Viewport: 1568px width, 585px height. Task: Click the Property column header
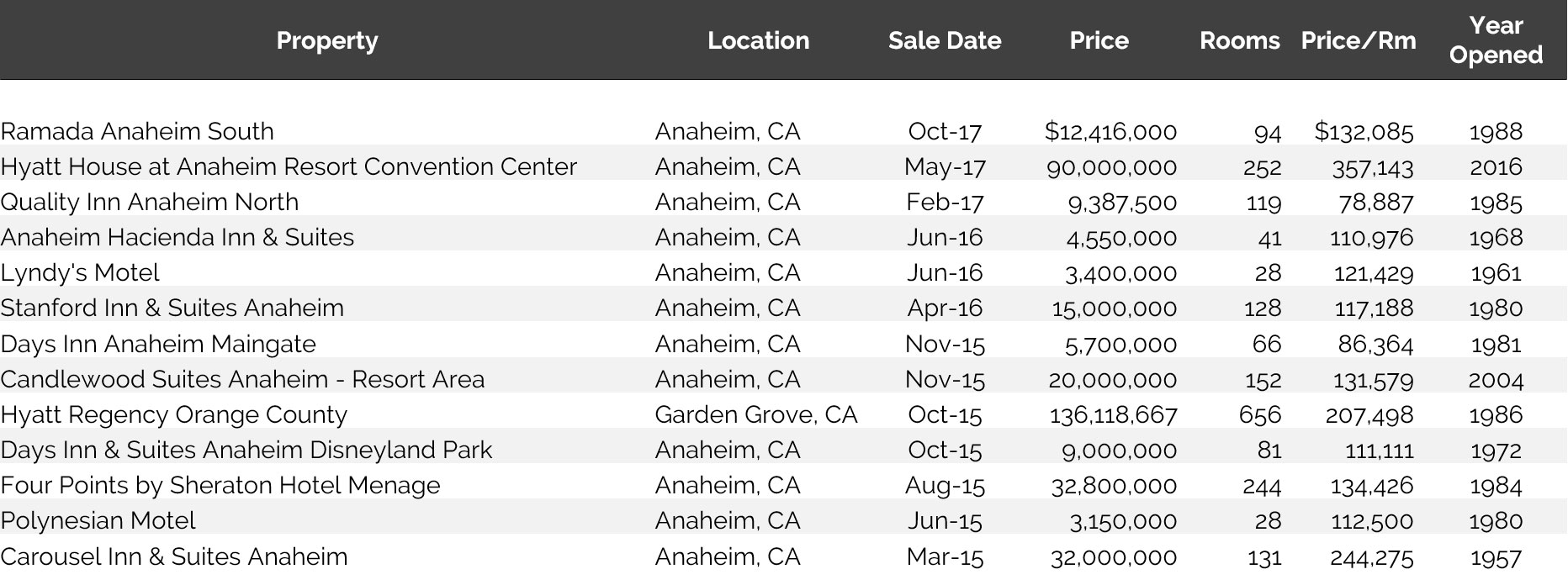(x=327, y=40)
